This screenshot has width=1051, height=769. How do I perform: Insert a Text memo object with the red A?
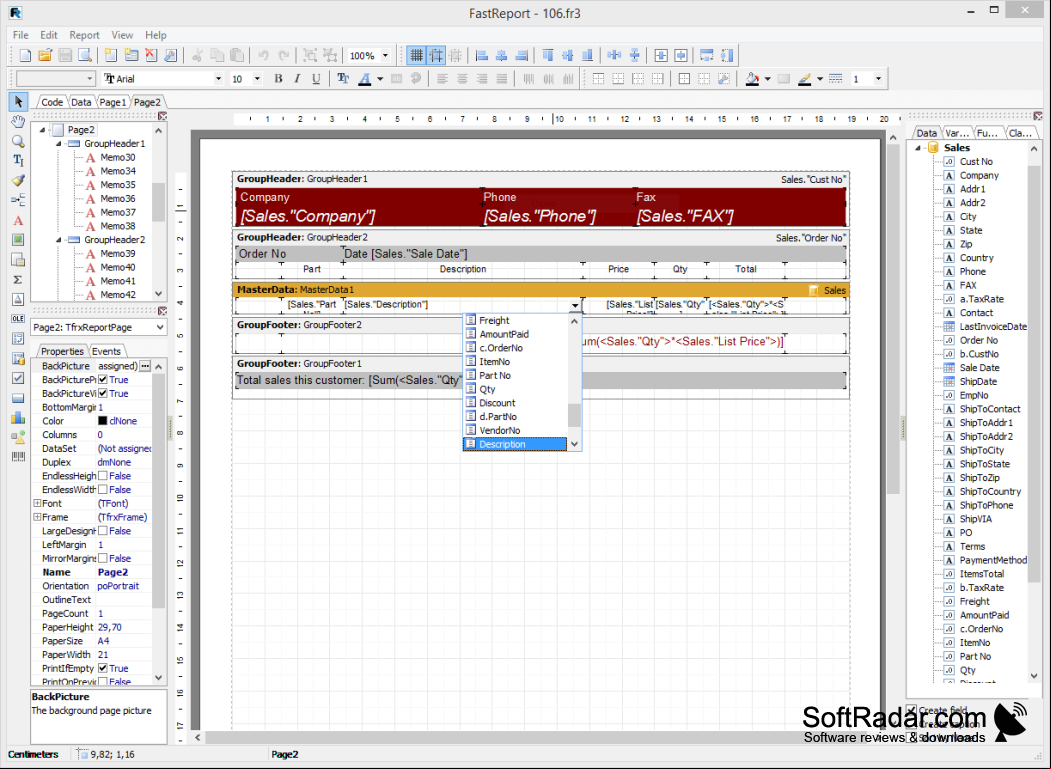[18, 221]
